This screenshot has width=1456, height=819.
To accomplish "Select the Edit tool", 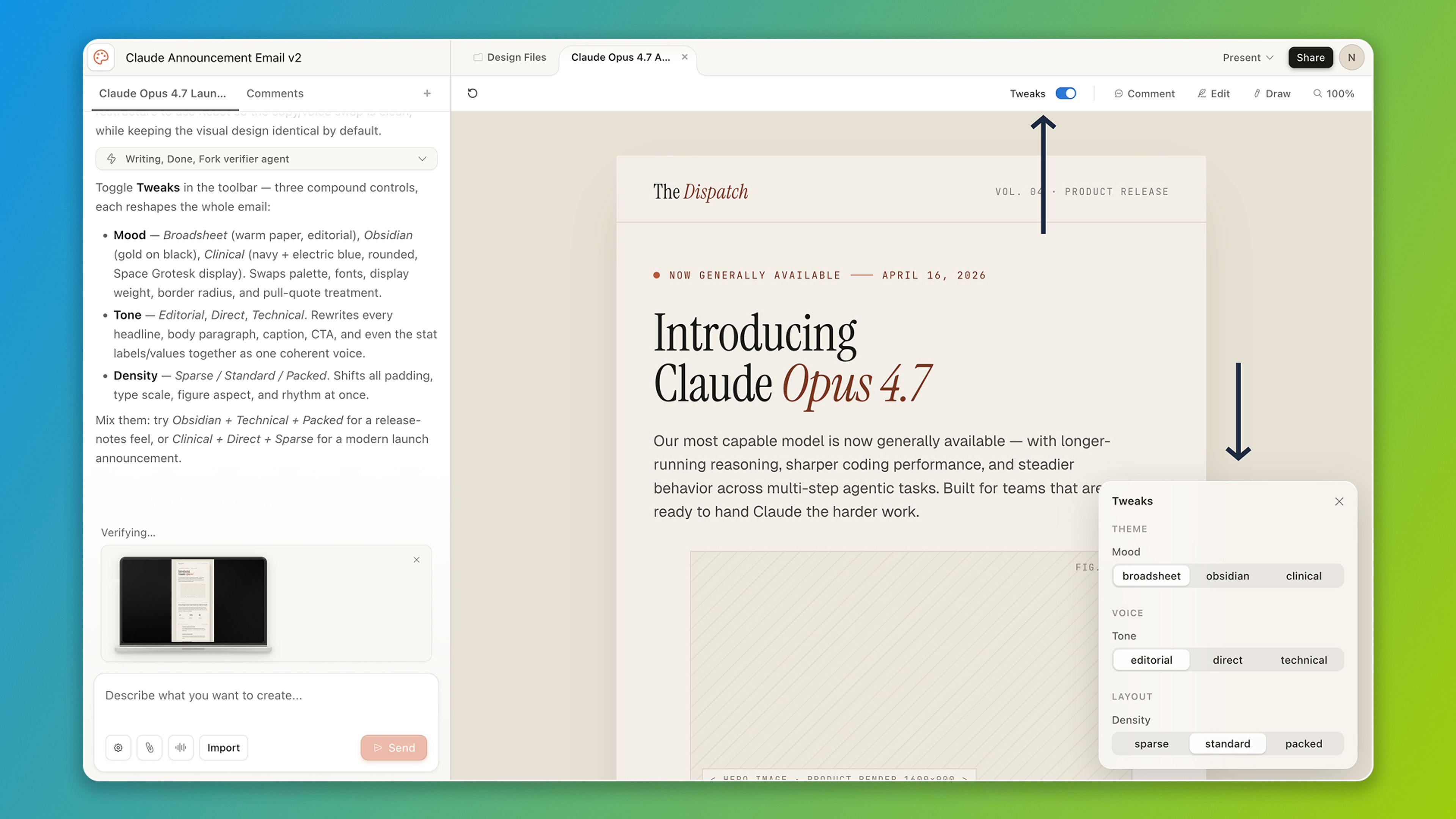I will [x=1213, y=94].
